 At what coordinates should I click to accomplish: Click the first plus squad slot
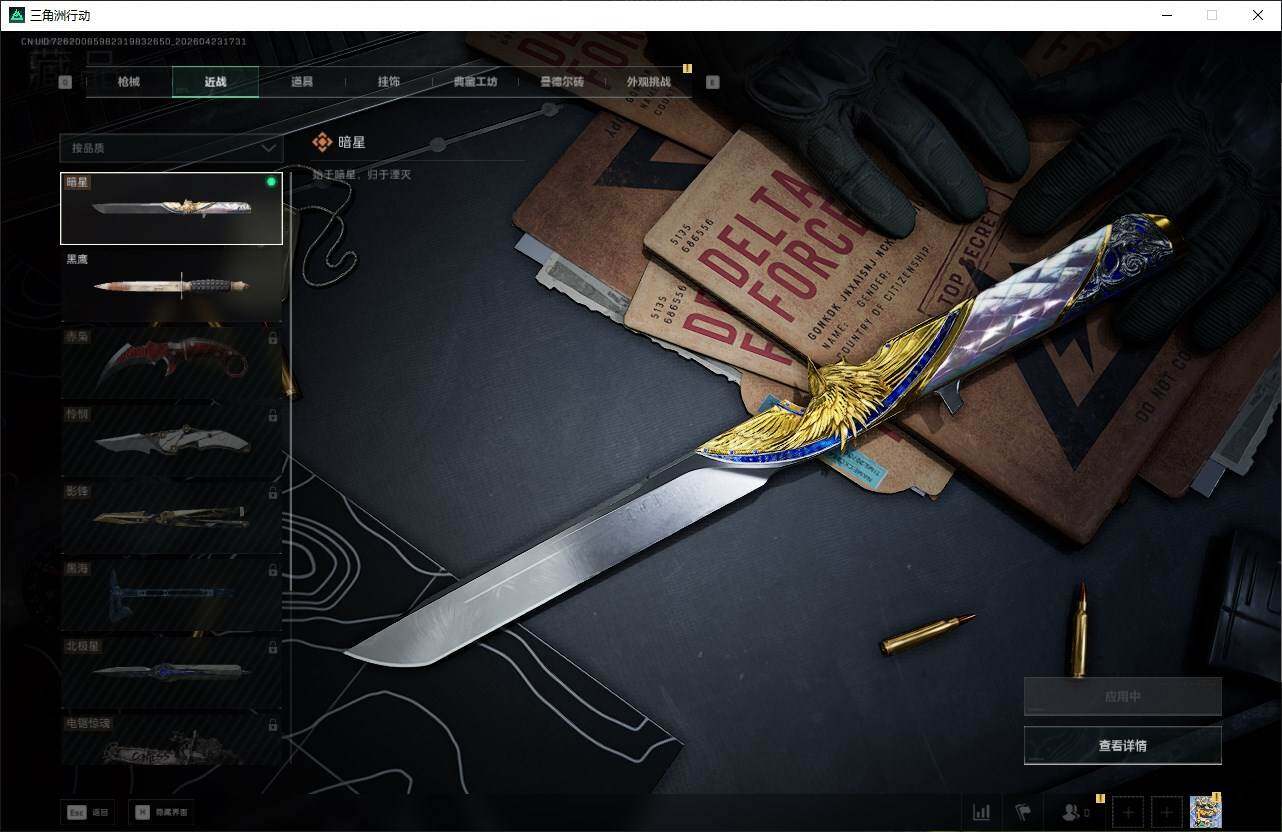(1128, 812)
